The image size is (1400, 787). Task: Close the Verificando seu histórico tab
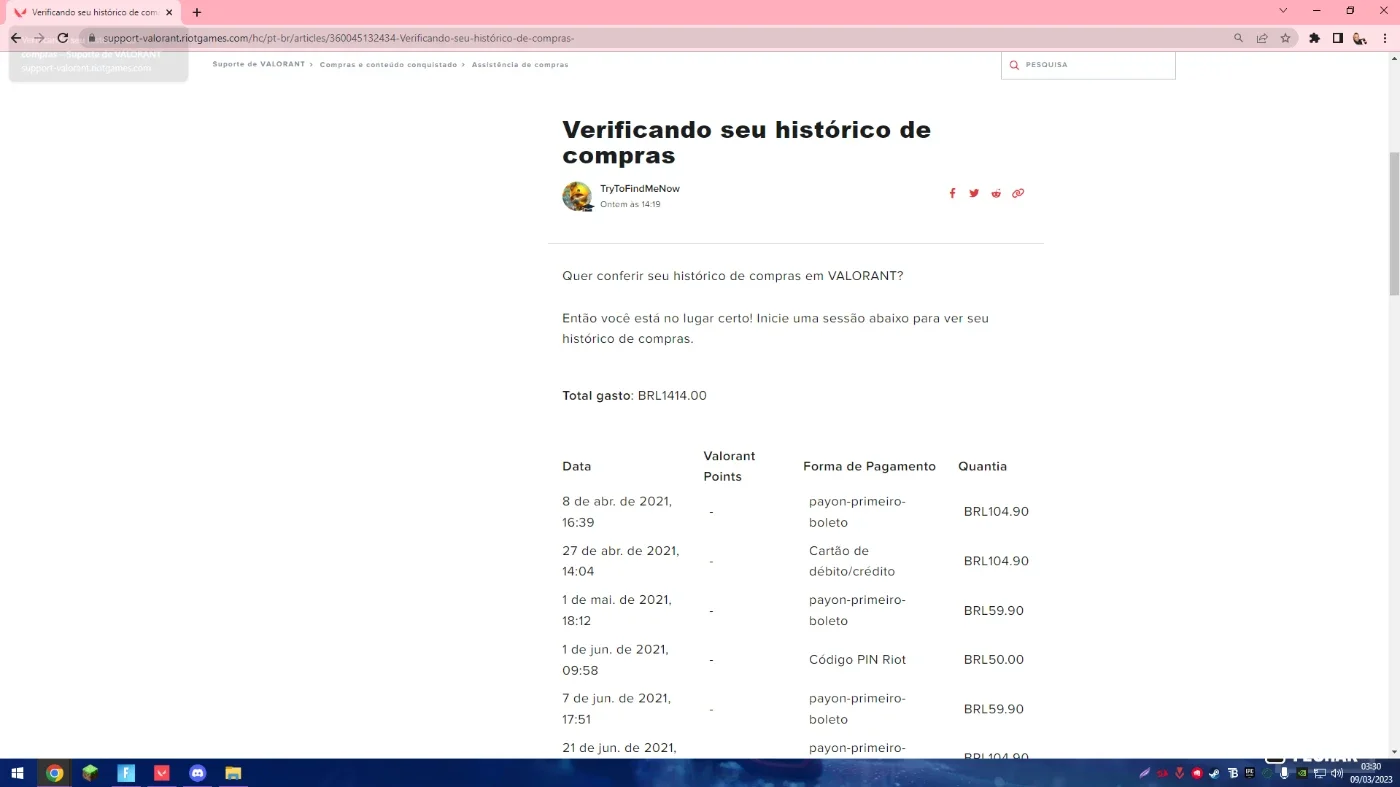click(x=169, y=12)
